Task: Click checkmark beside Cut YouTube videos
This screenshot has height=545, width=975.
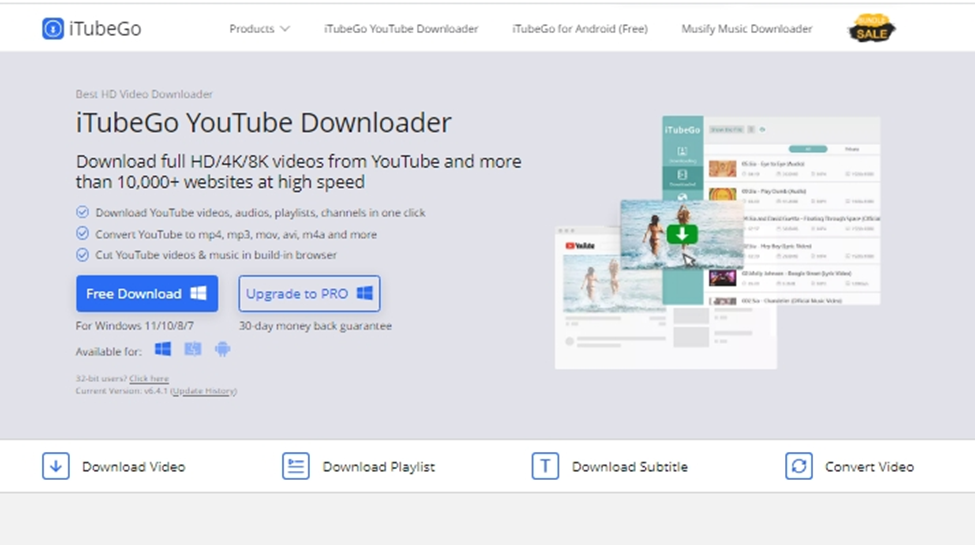Action: 82,254
